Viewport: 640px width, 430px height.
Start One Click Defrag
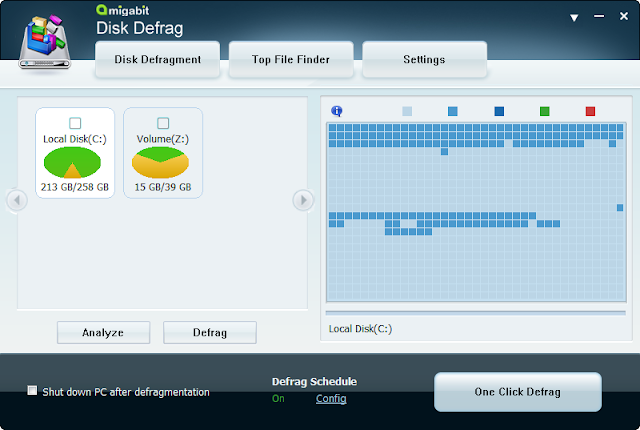tap(517, 392)
